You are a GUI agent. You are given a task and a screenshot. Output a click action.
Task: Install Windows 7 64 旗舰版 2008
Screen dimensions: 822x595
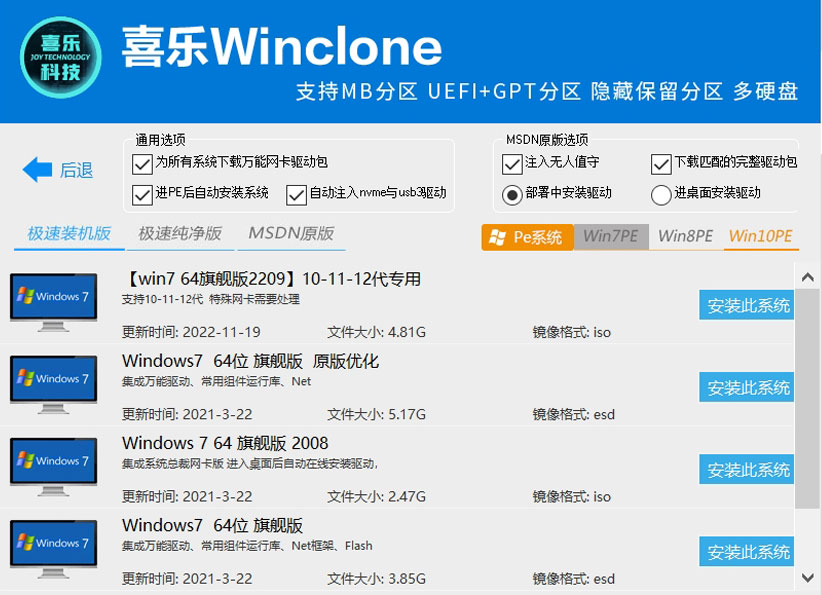click(747, 469)
